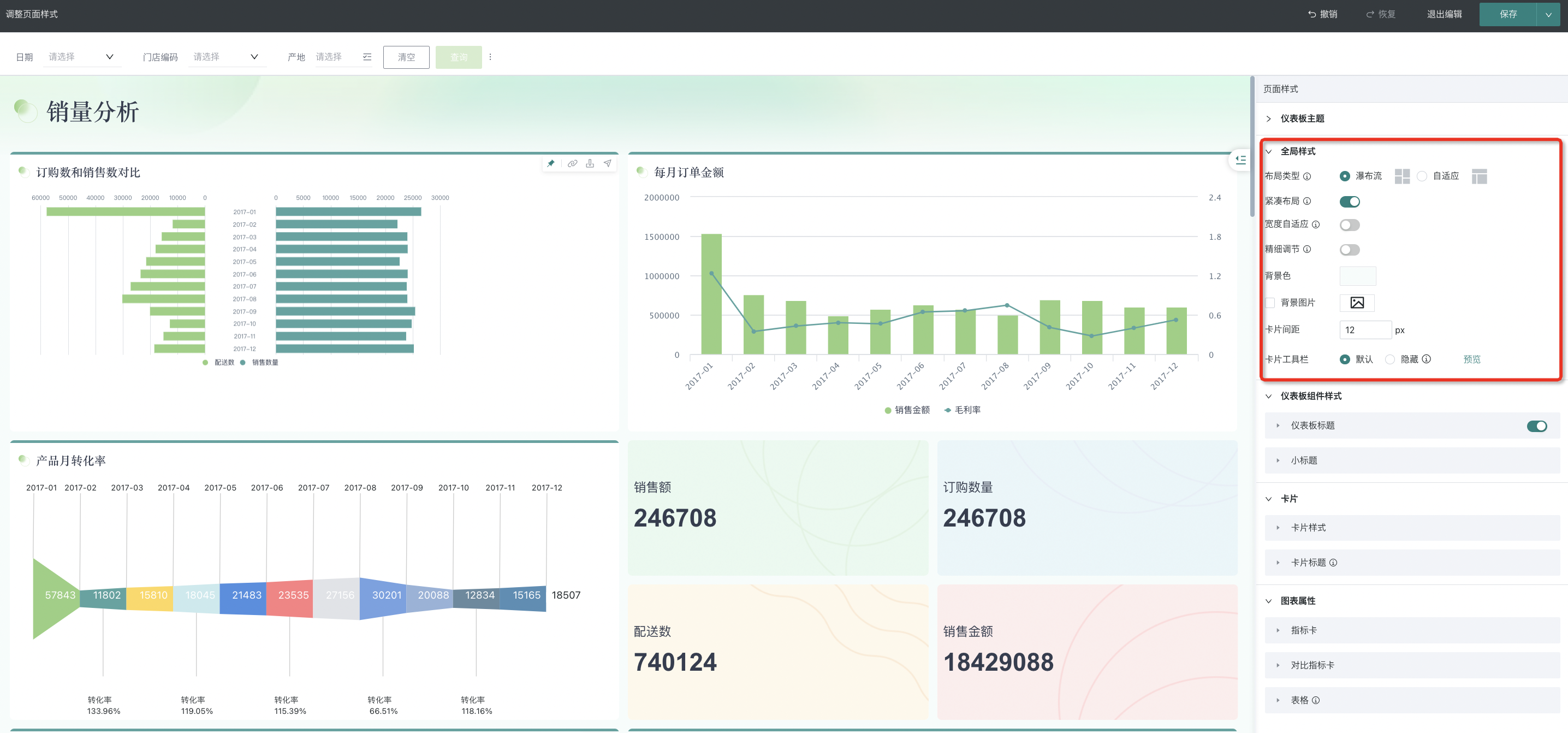This screenshot has width=1568, height=733.
Task: Turn off the 紧凑布局 switch
Action: tap(1350, 202)
